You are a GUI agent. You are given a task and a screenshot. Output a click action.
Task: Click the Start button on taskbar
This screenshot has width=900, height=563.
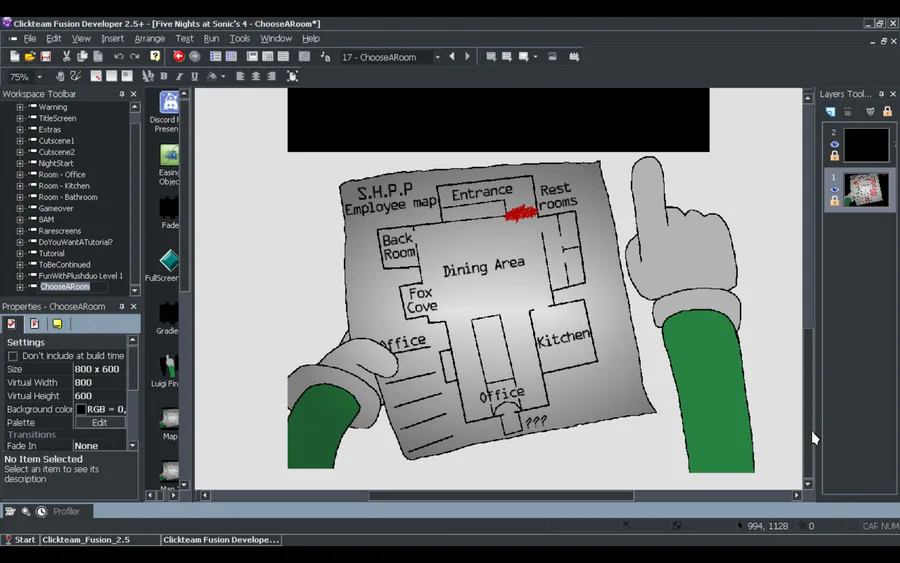pyautogui.click(x=20, y=539)
